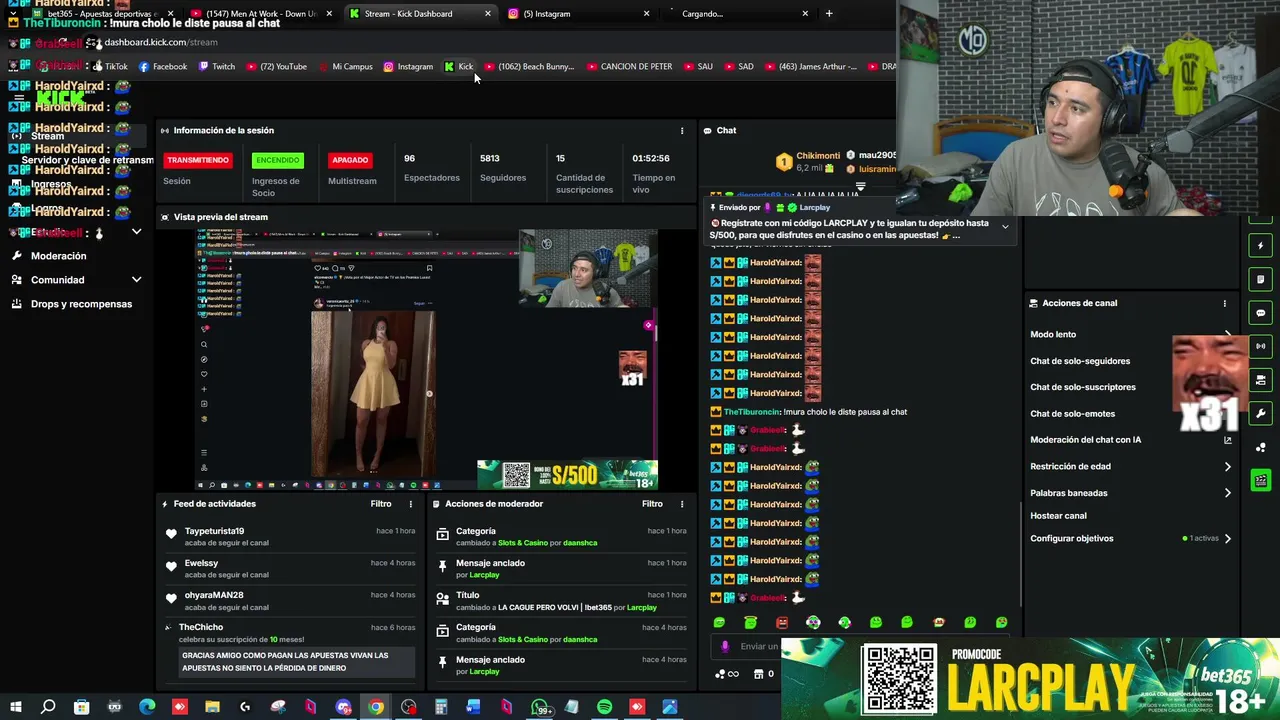Open the channel points infinity balance

point(727,674)
